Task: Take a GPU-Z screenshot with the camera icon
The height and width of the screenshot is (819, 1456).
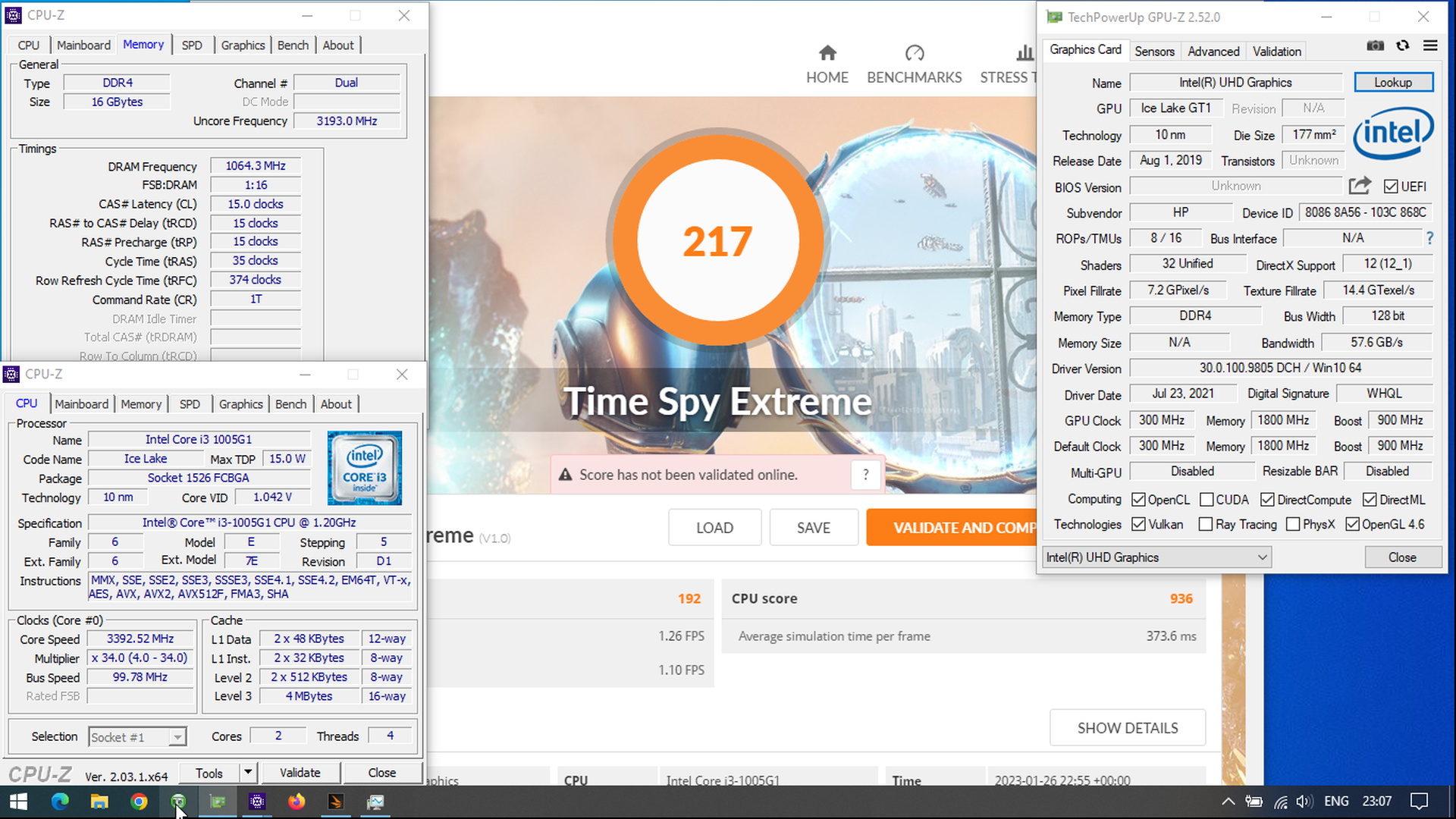Action: [x=1375, y=46]
